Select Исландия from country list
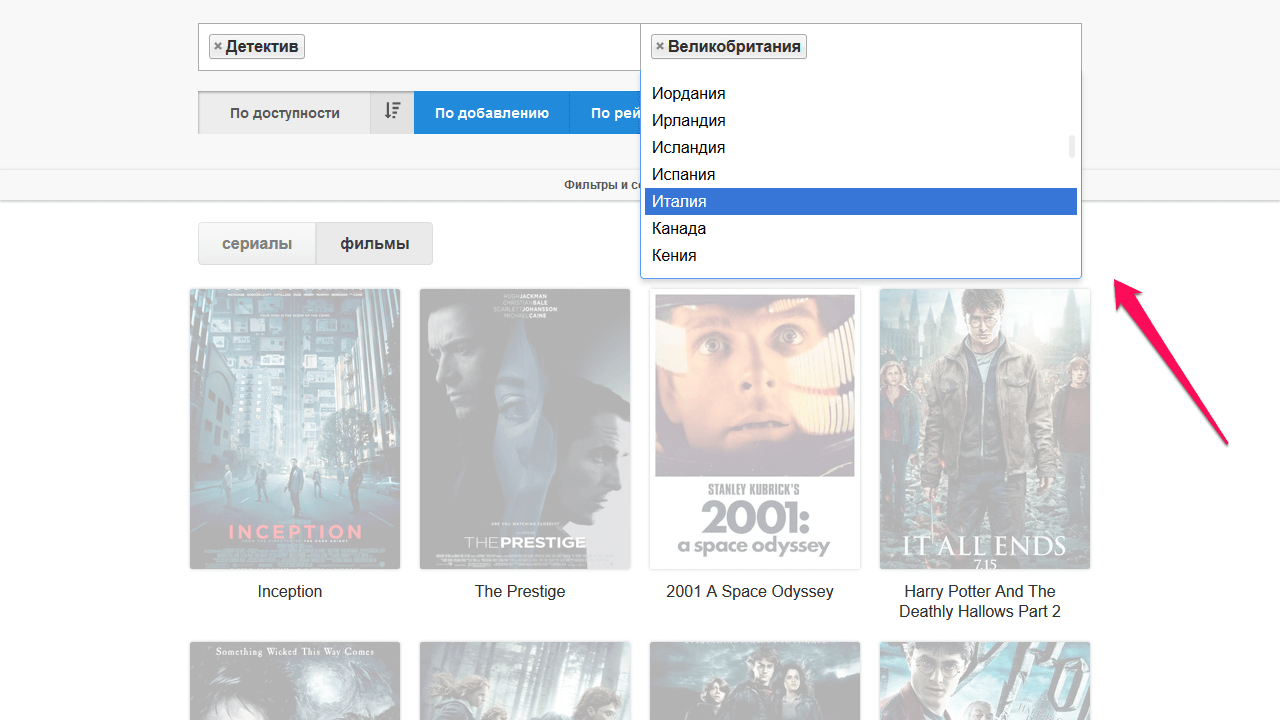1280x720 pixels. tap(861, 147)
